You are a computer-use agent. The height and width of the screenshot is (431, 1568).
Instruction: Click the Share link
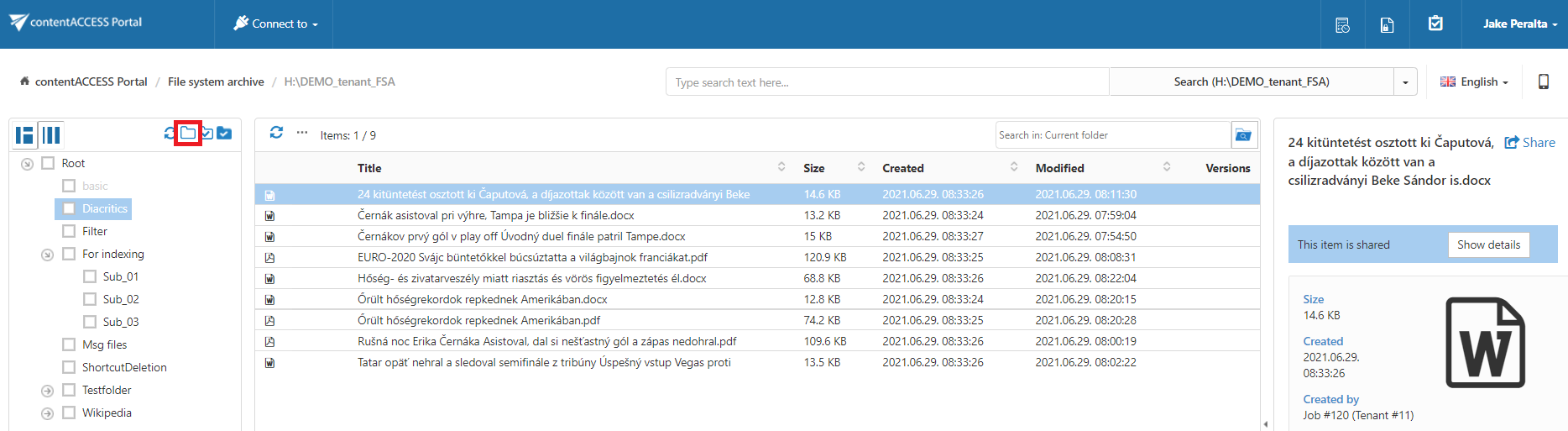(1529, 143)
